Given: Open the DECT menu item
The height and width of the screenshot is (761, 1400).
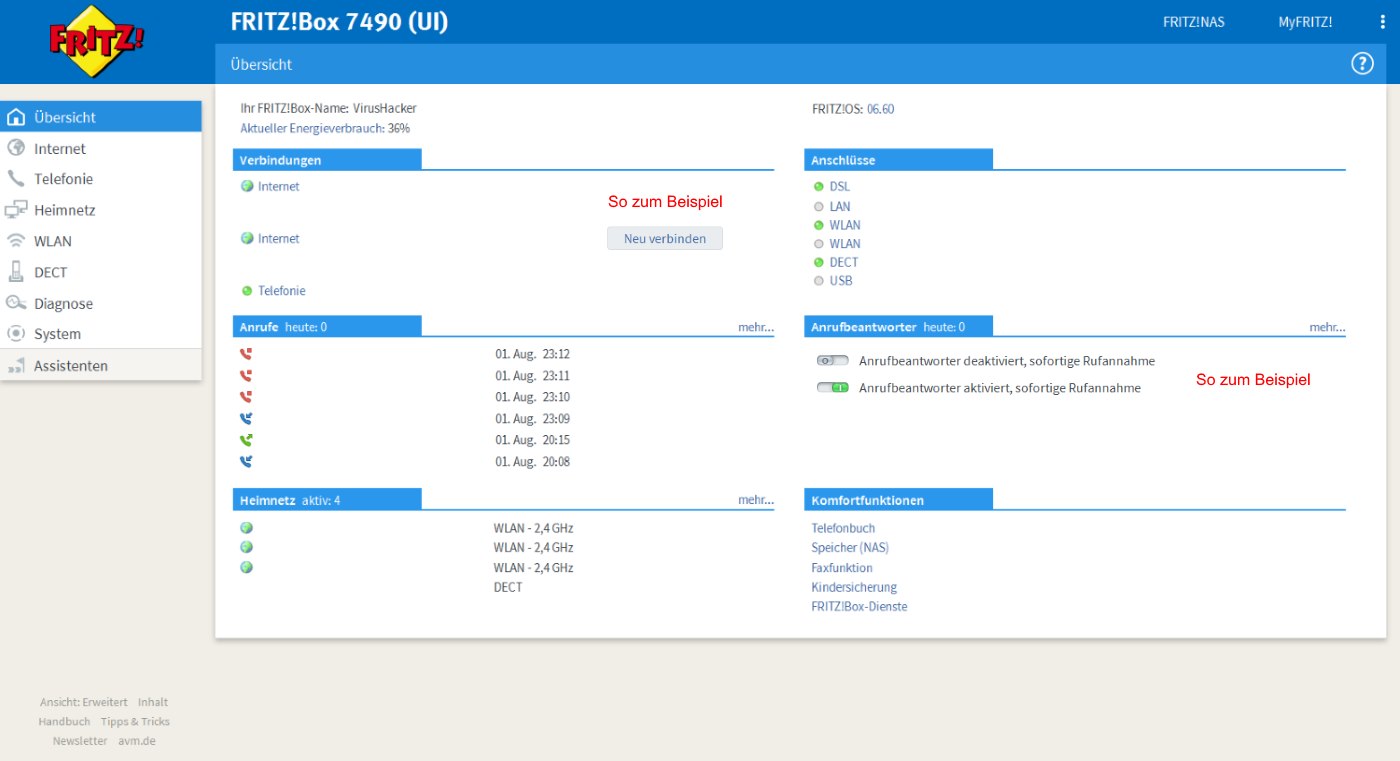Looking at the screenshot, I should point(100,272).
